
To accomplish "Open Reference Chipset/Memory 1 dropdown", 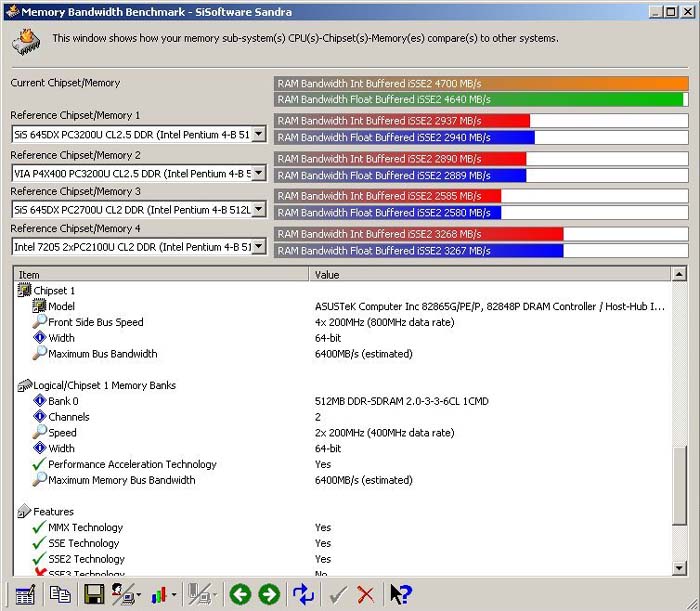I will point(259,134).
